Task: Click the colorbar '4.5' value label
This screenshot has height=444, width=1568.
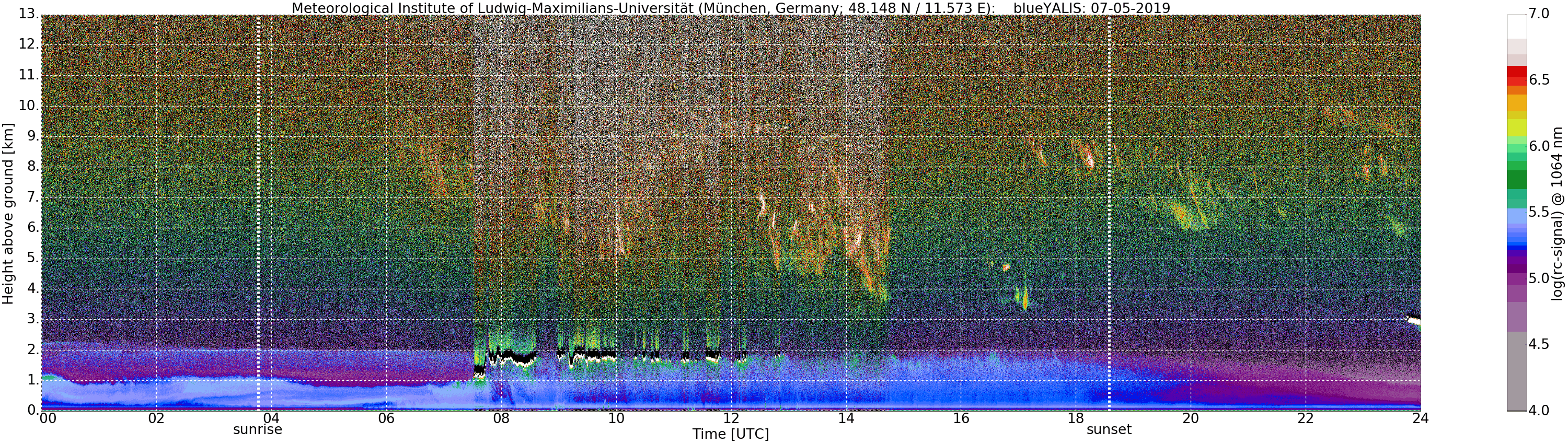Action: (1539, 345)
